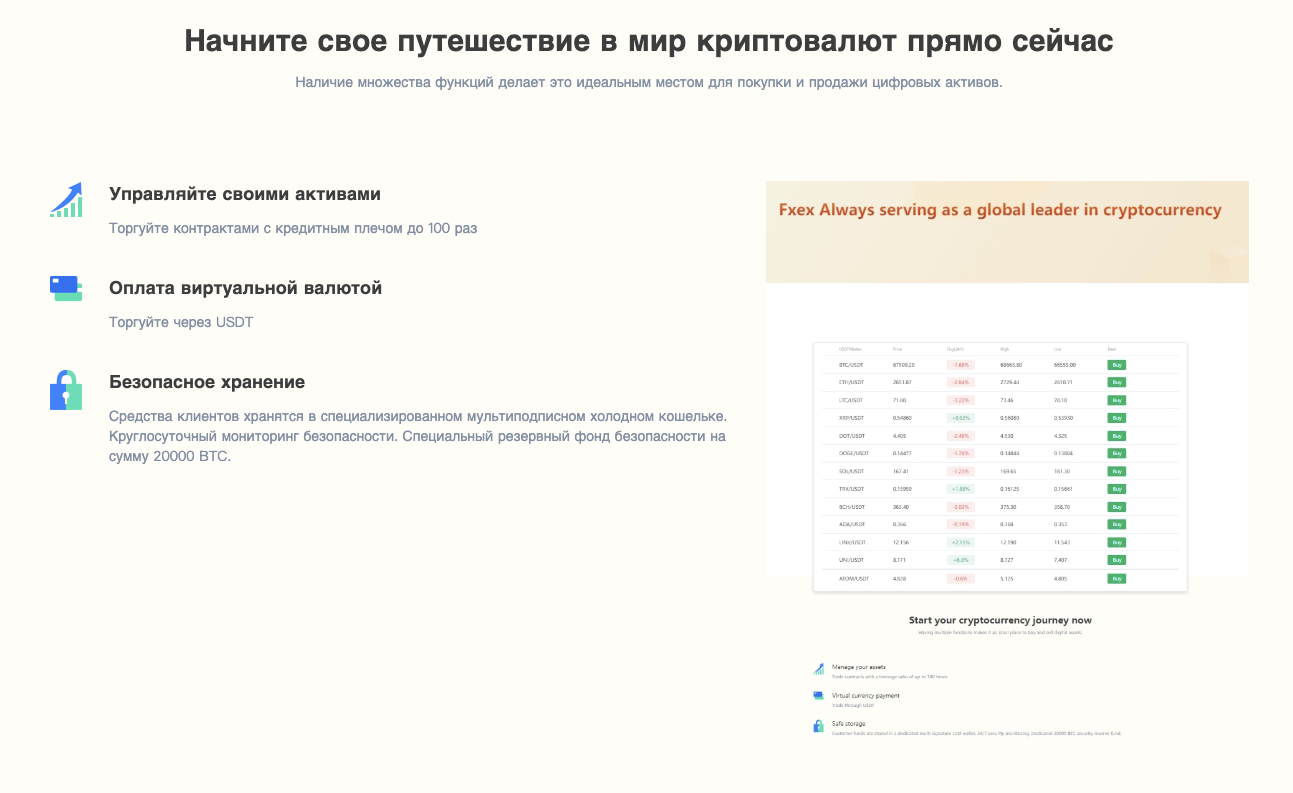Viewport: 1293px width, 793px height.
Task: Click the -0.6% change badge for ATOM/USDT
Action: point(960,578)
